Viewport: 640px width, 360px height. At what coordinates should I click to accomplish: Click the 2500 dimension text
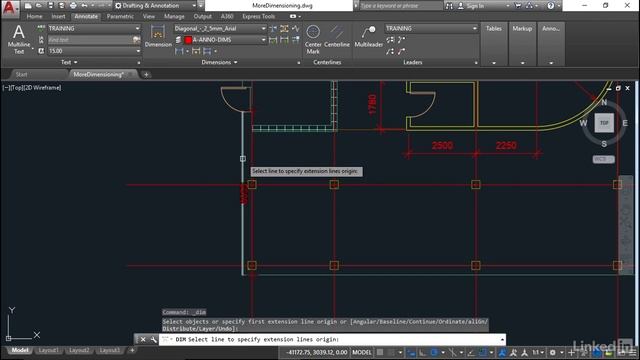[x=442, y=146]
